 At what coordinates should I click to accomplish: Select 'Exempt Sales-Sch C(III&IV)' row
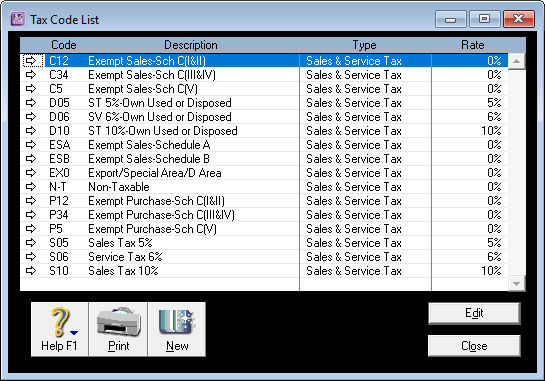[x=264, y=75]
